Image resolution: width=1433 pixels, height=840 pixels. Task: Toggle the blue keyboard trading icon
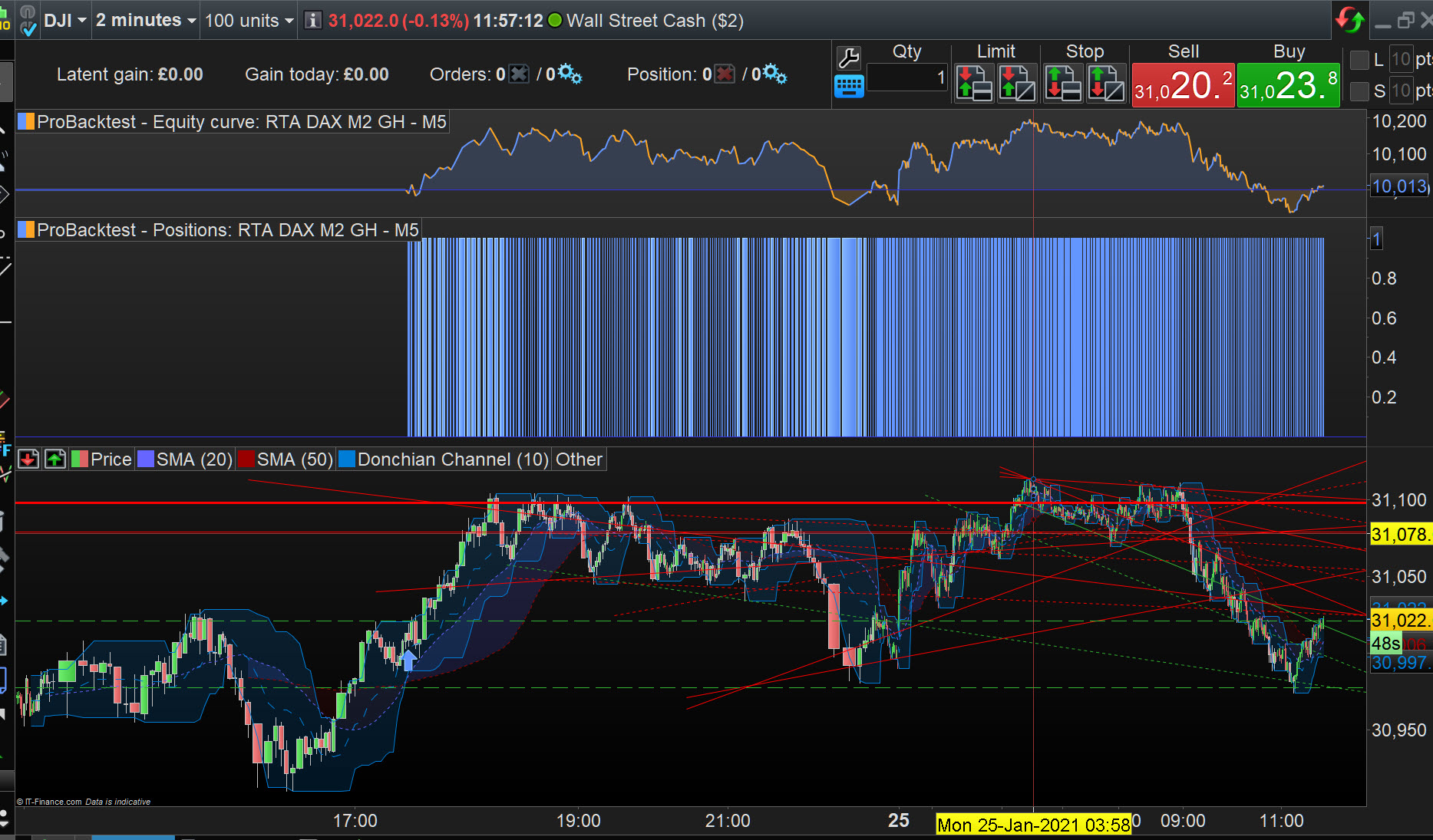(x=849, y=87)
